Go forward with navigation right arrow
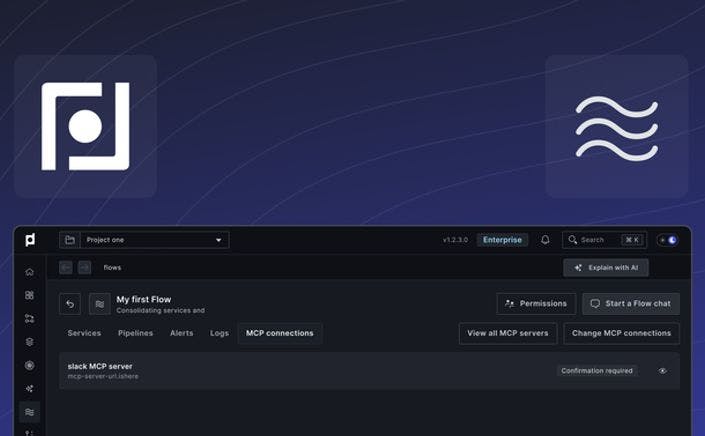 85,267
